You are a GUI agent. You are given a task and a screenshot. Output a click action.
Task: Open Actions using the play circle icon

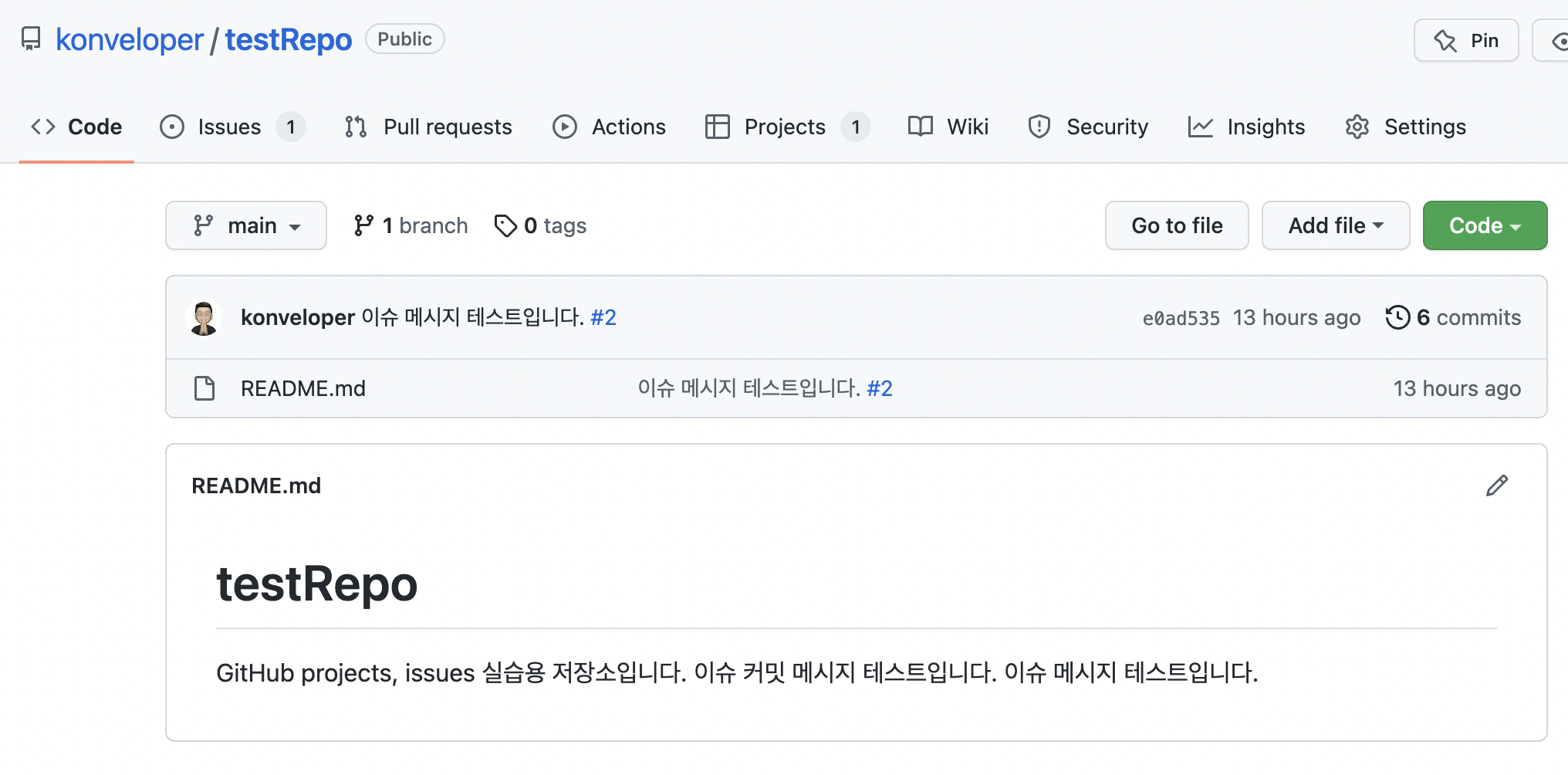click(x=564, y=127)
